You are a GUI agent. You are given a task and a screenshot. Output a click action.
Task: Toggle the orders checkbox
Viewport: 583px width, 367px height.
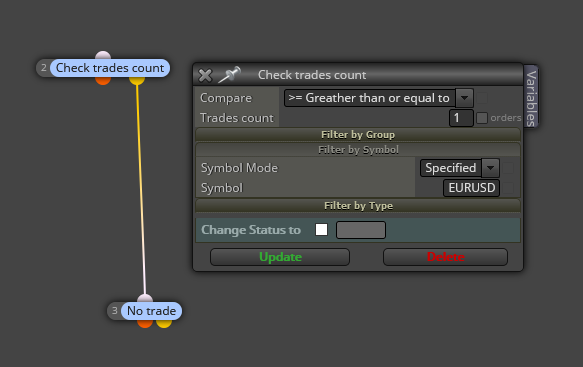pos(482,118)
